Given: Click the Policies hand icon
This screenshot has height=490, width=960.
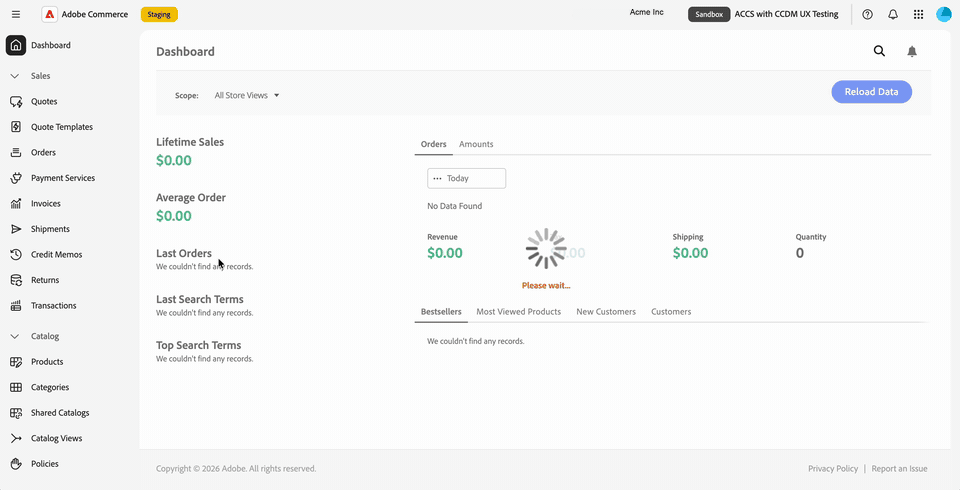Looking at the screenshot, I should 16,464.
